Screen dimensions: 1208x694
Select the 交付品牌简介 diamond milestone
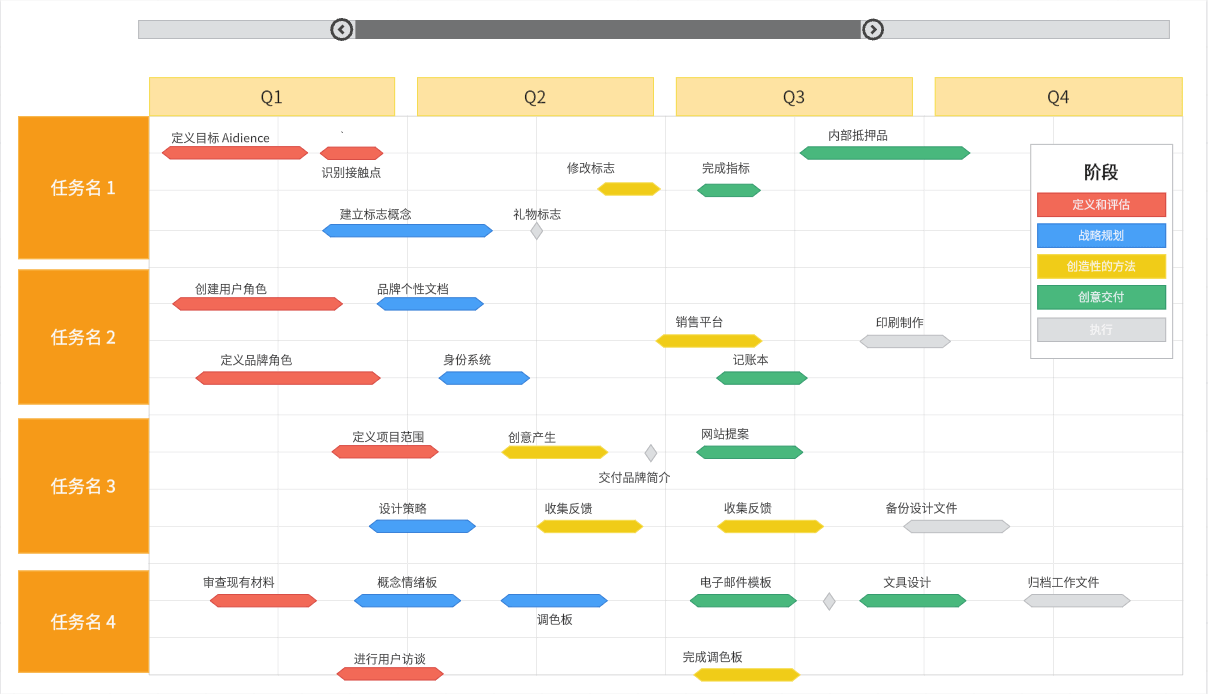pyautogui.click(x=651, y=452)
